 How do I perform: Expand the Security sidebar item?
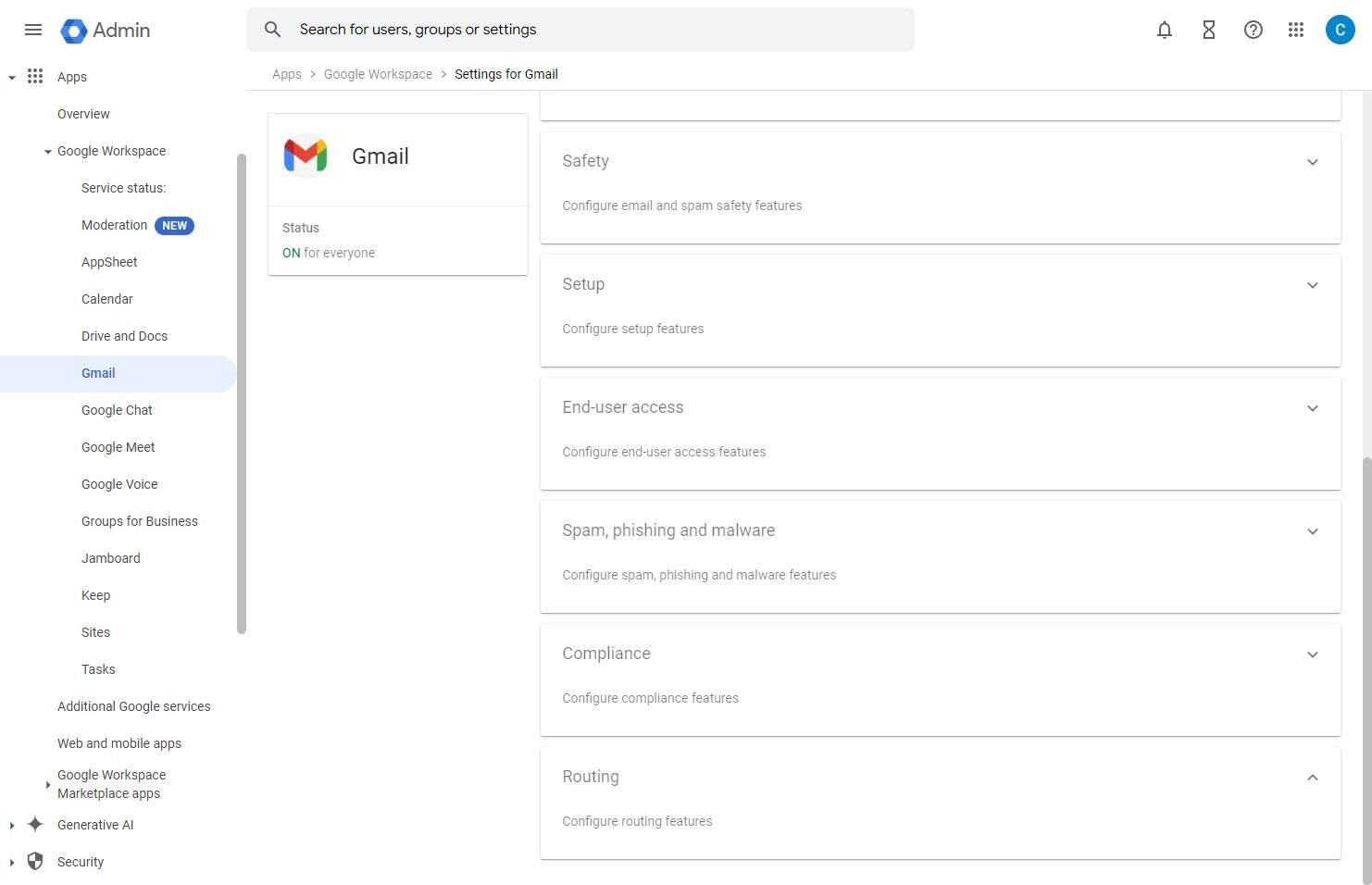click(x=12, y=863)
